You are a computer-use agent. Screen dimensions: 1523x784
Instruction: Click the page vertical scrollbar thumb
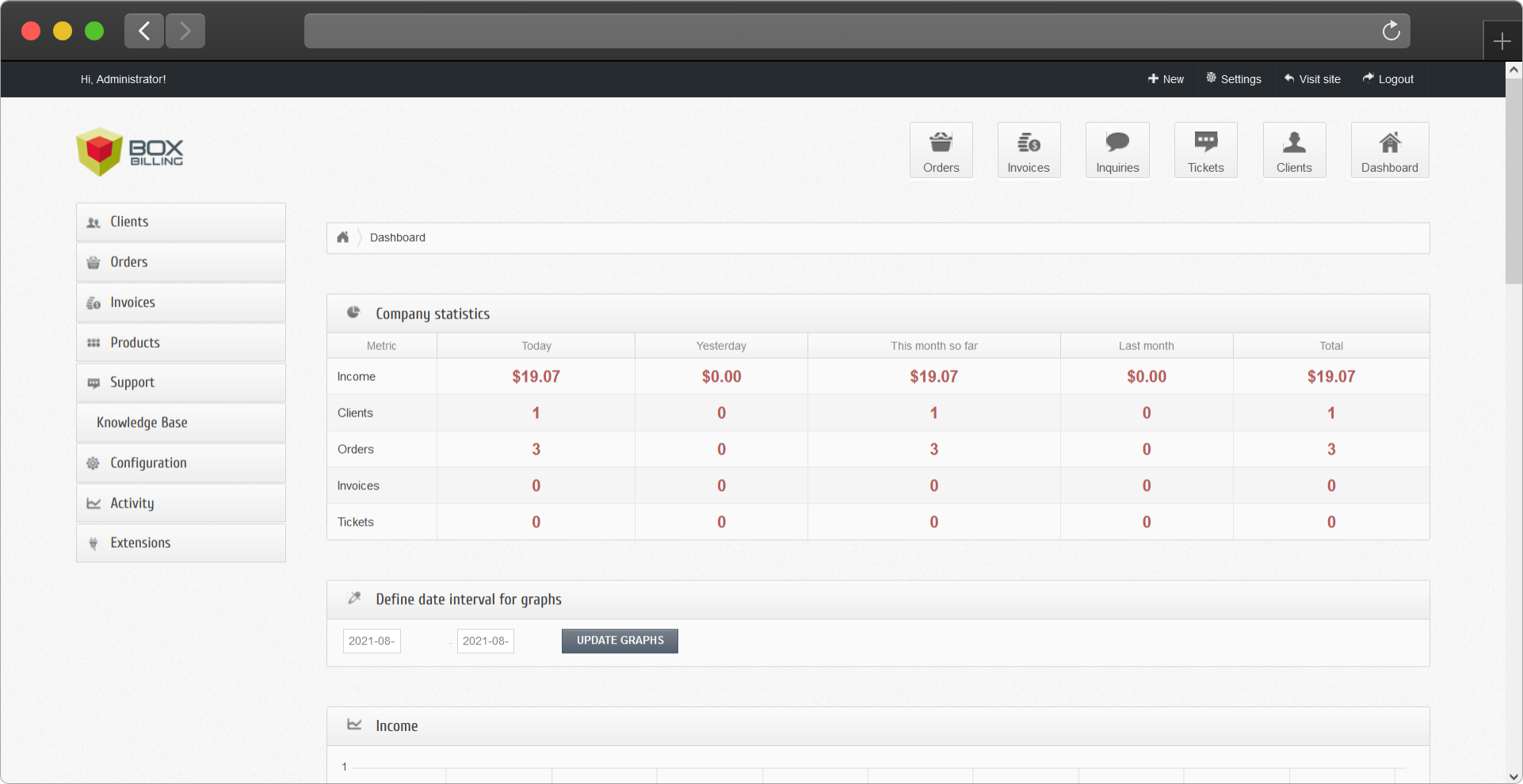click(x=1513, y=181)
